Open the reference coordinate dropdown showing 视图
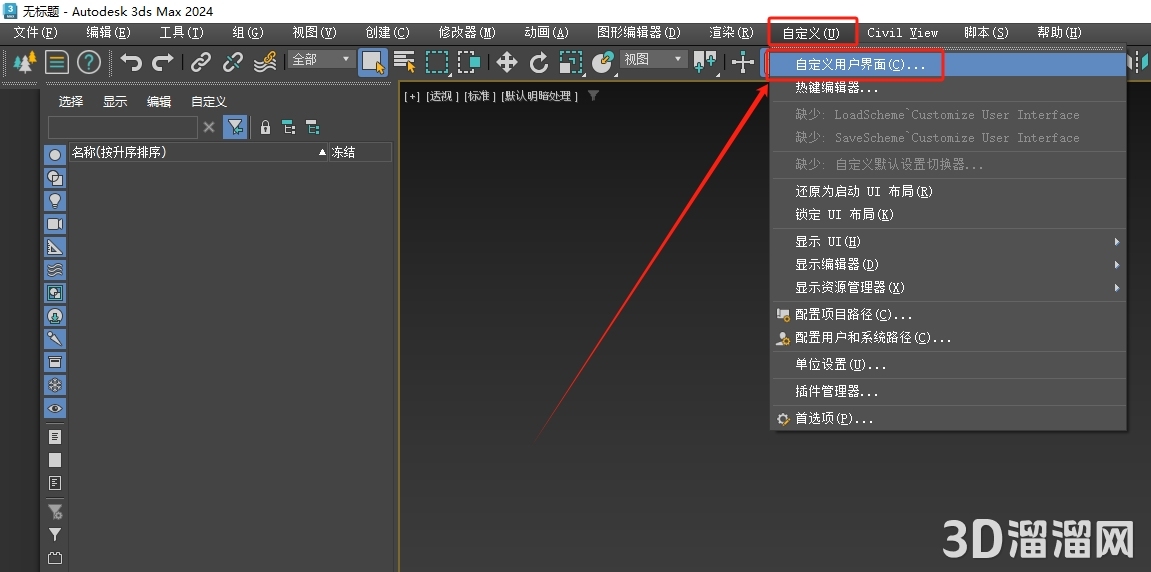 (653, 59)
